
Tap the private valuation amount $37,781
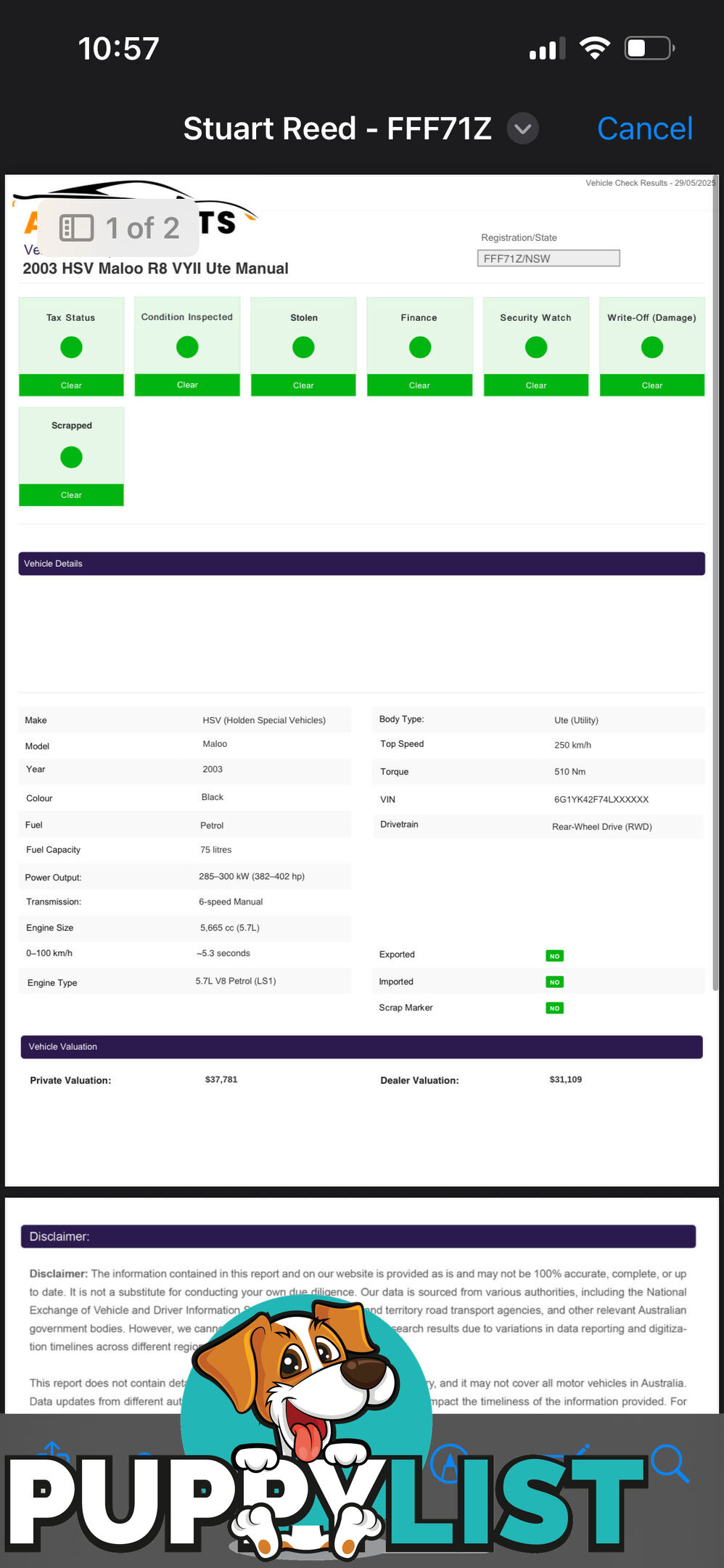point(221,1080)
